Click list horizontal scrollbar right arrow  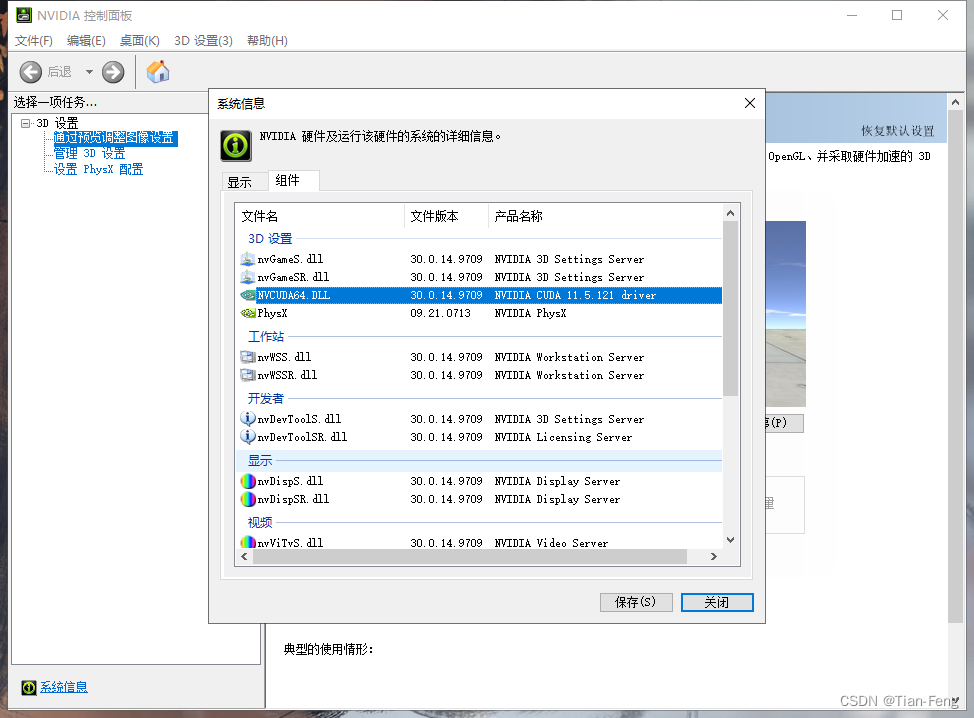click(714, 557)
